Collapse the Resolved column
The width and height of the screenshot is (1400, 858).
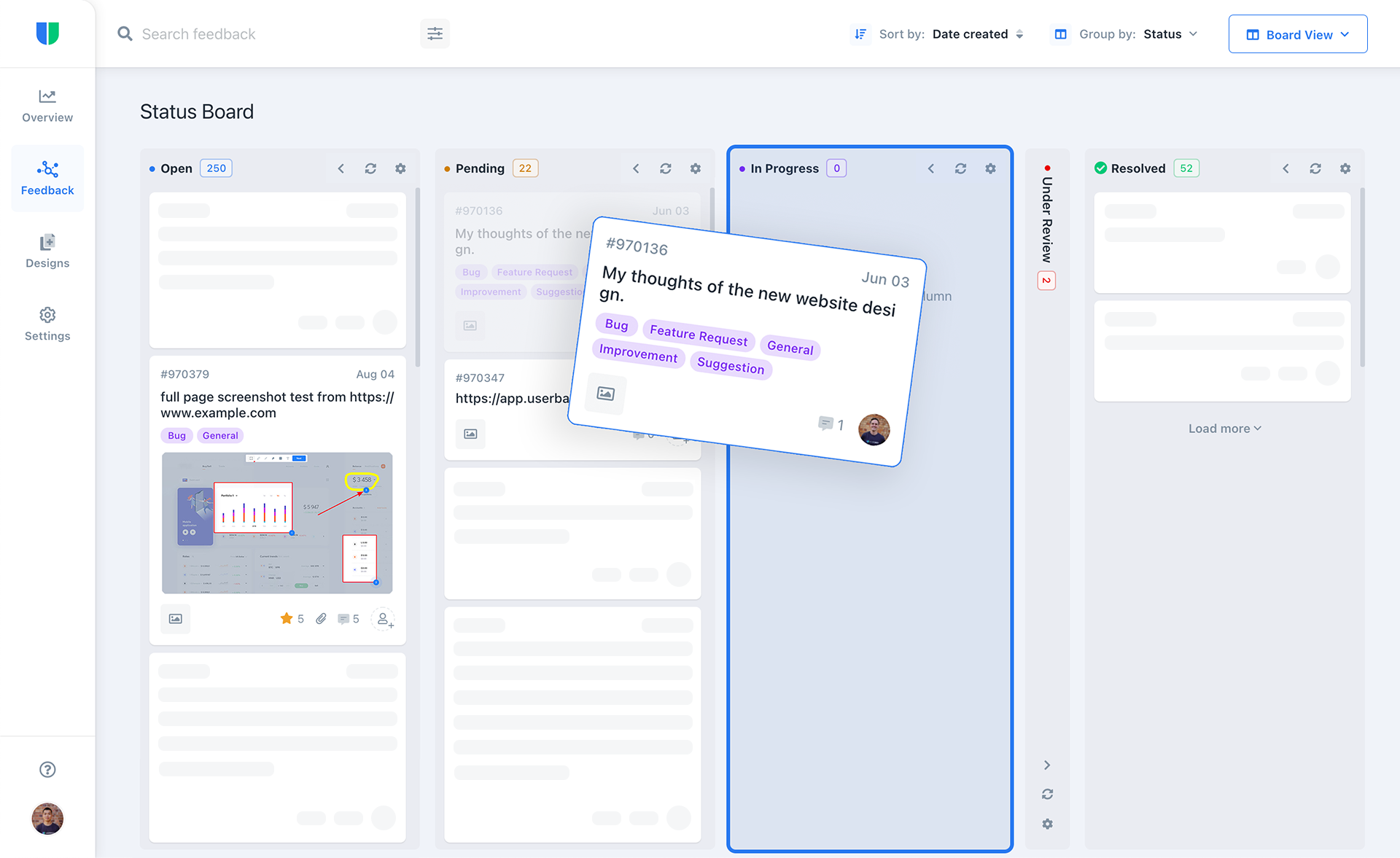coord(1286,168)
